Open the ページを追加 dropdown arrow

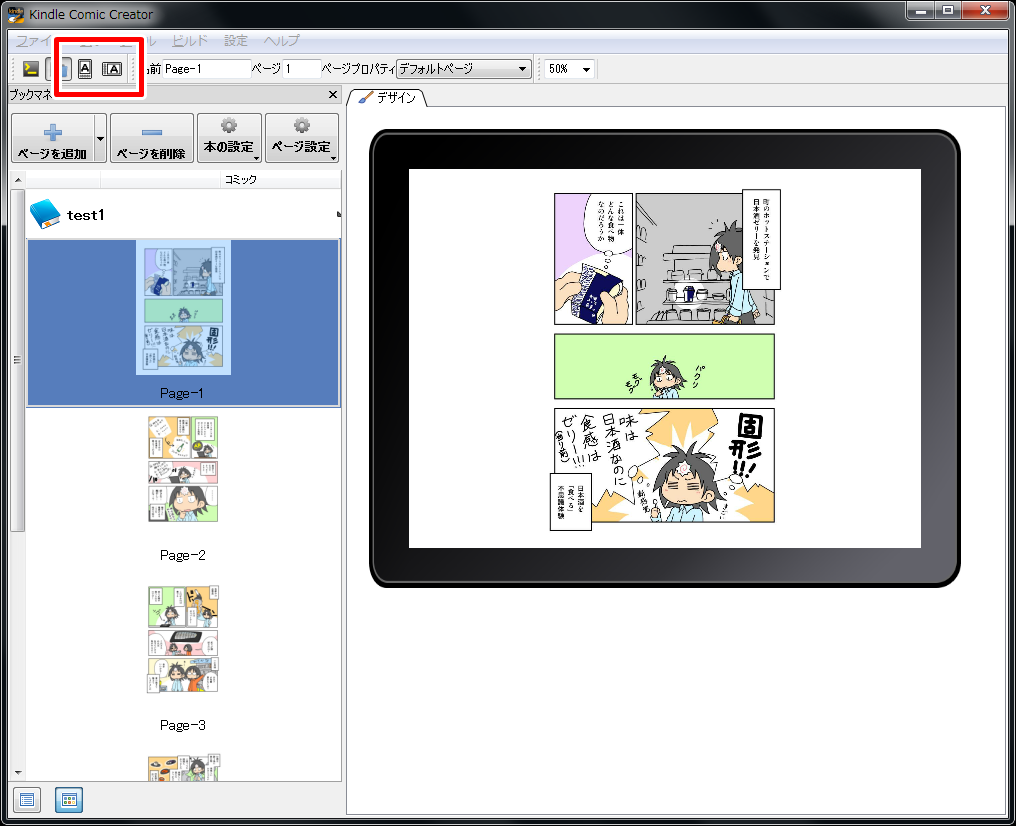(x=100, y=138)
